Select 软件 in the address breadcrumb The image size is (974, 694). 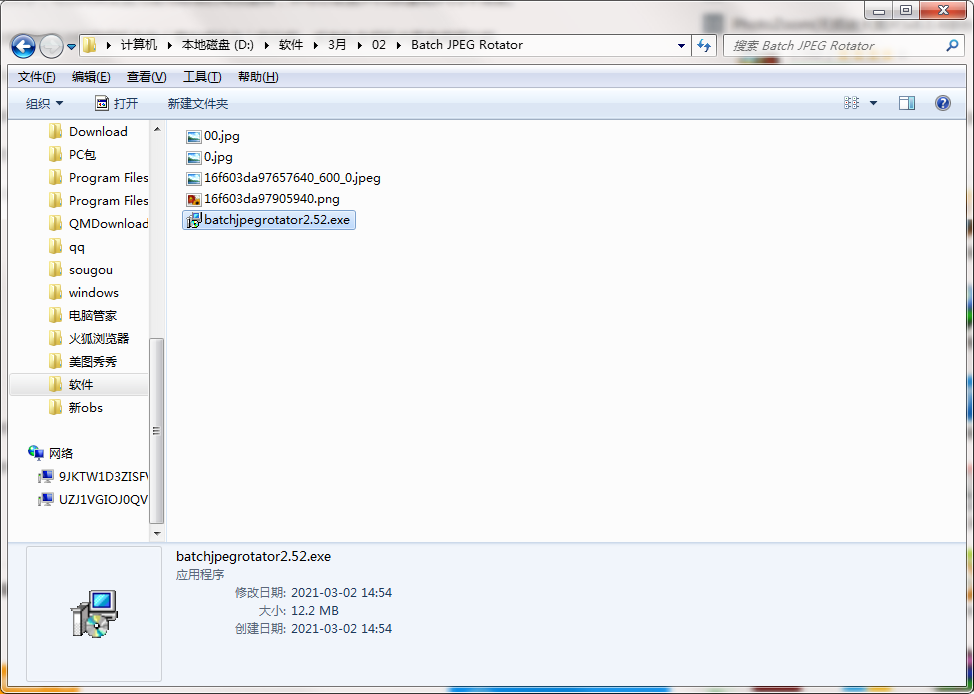(x=291, y=45)
